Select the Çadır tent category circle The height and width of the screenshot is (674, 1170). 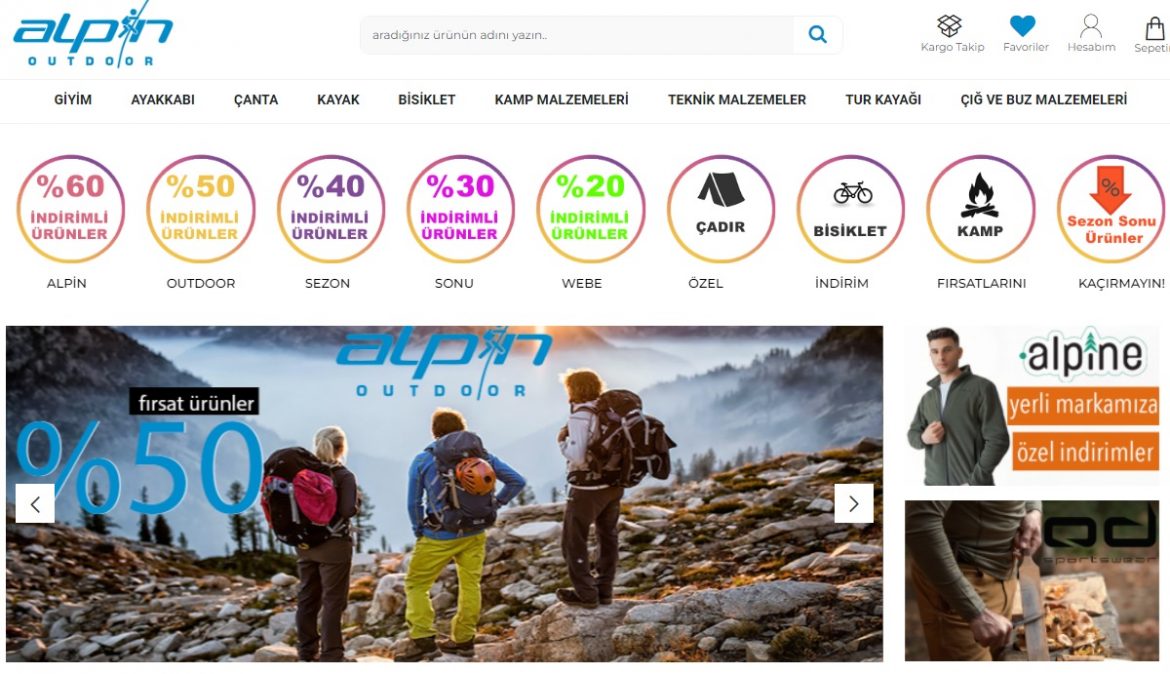coord(720,209)
